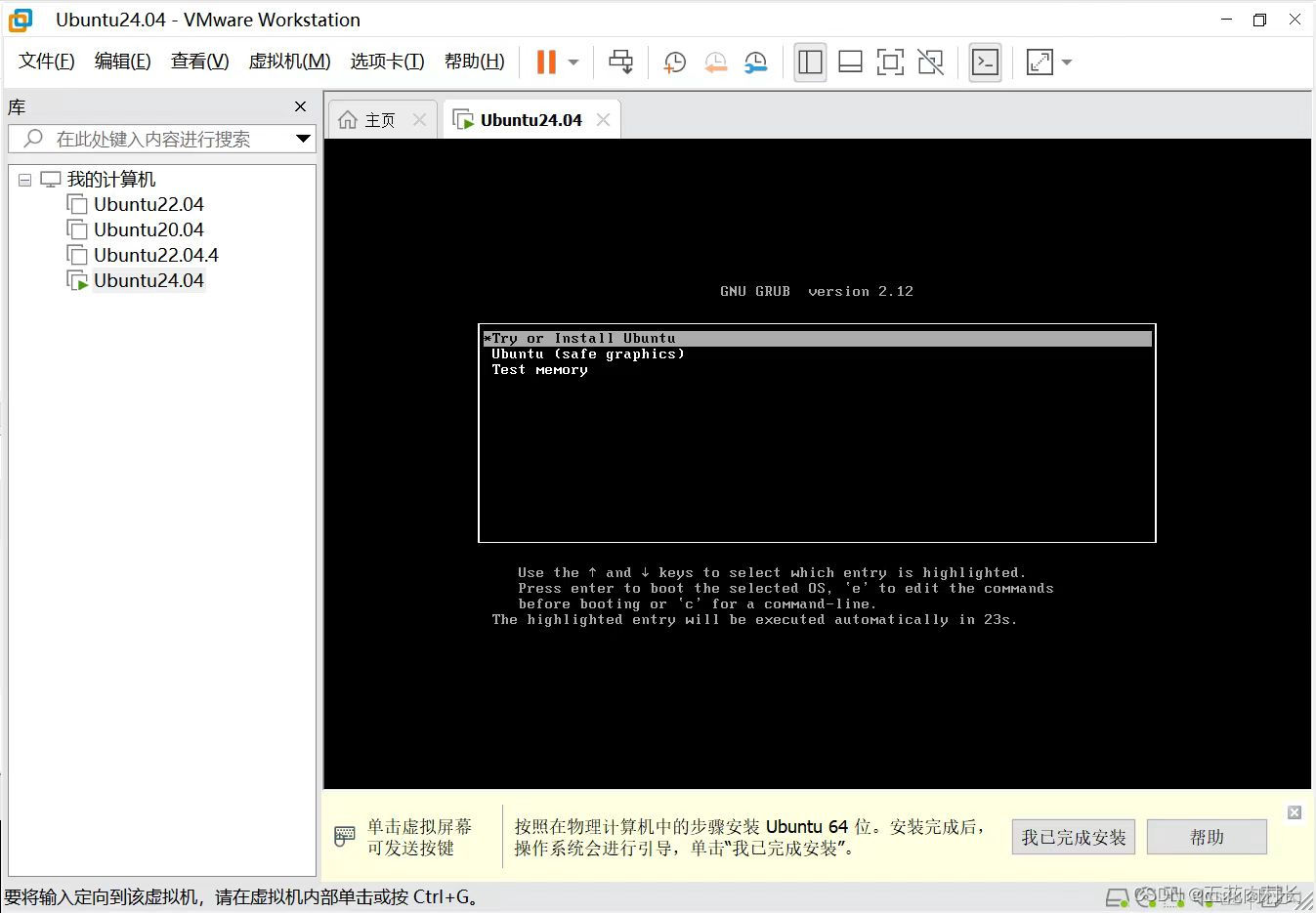The height and width of the screenshot is (913, 1316).
Task: Click the monitor icon beside 我的计算机
Action: pyautogui.click(x=50, y=179)
